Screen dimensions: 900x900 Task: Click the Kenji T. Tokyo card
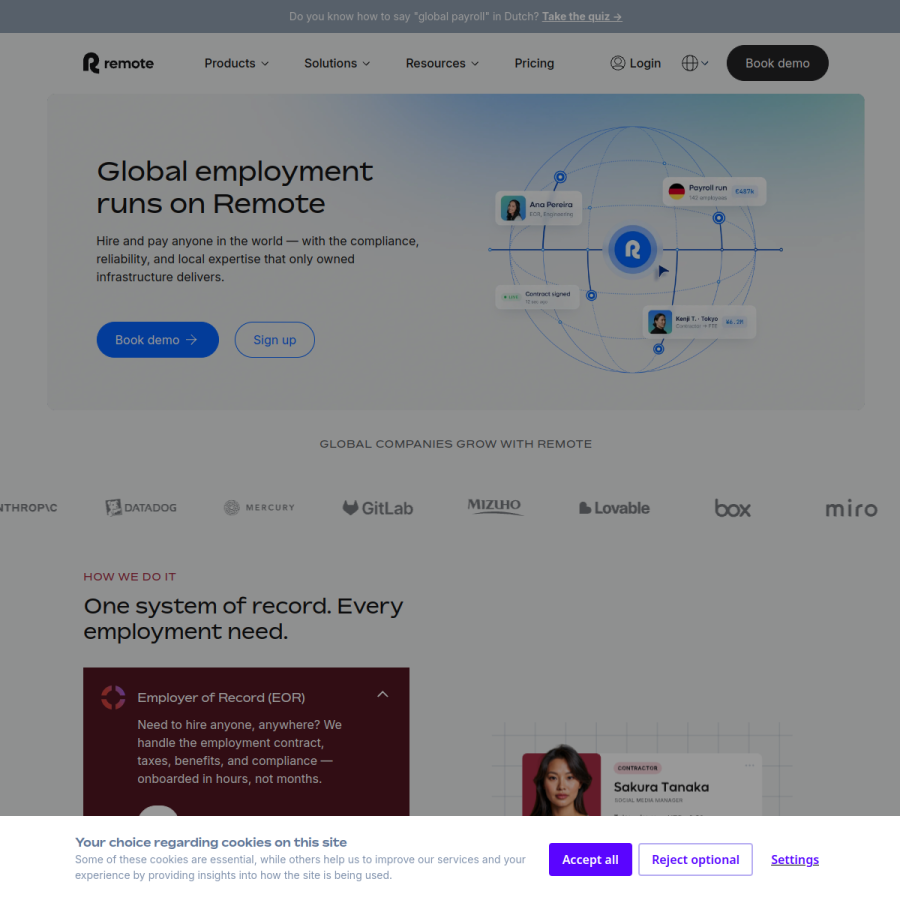(x=699, y=322)
